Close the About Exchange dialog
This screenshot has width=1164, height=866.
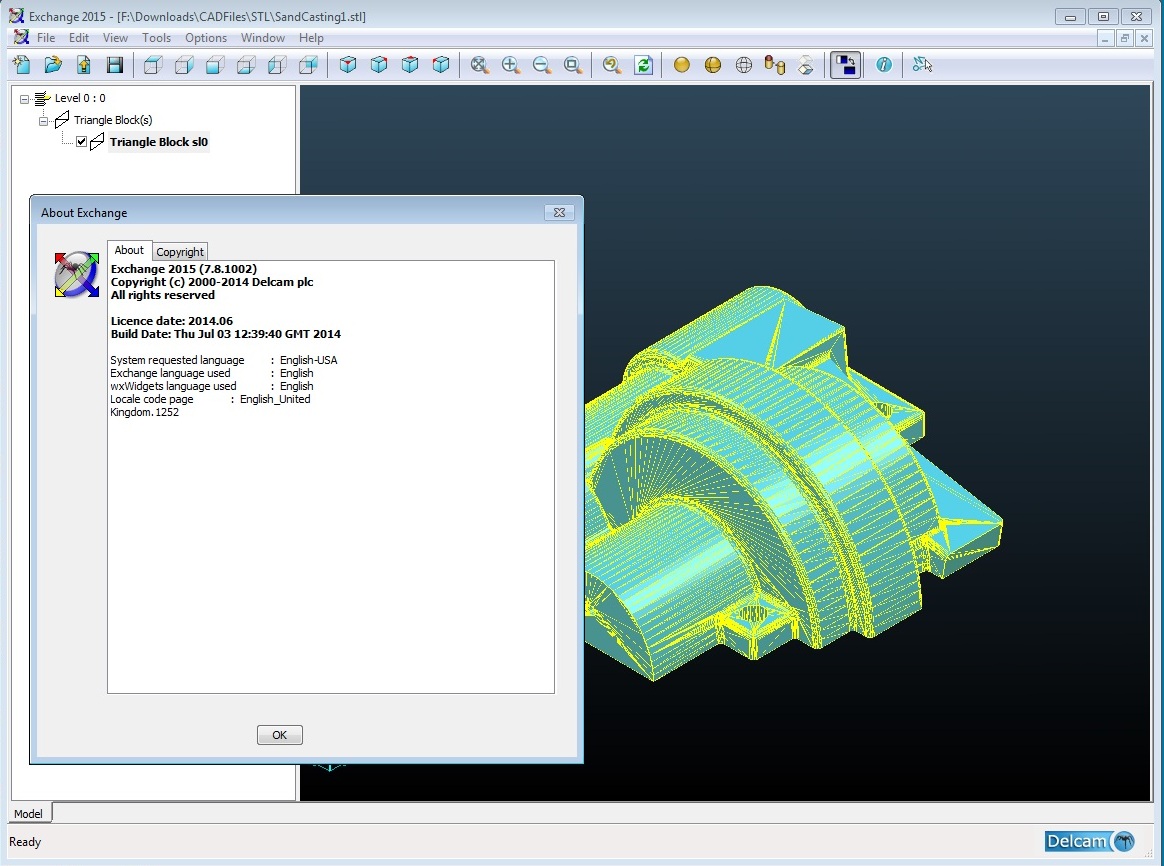(x=559, y=212)
